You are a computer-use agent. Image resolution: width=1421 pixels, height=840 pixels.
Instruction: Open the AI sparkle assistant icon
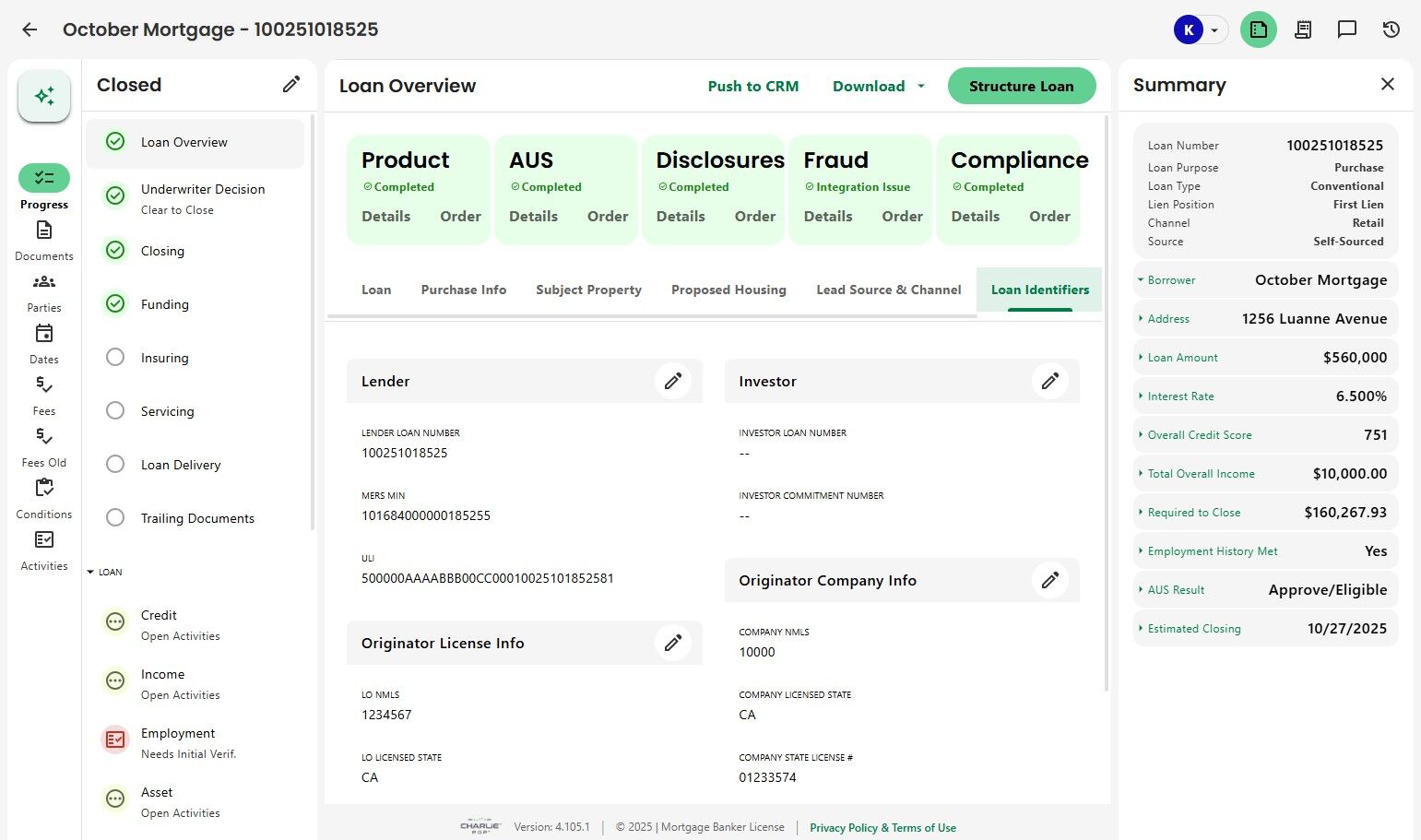[x=44, y=96]
